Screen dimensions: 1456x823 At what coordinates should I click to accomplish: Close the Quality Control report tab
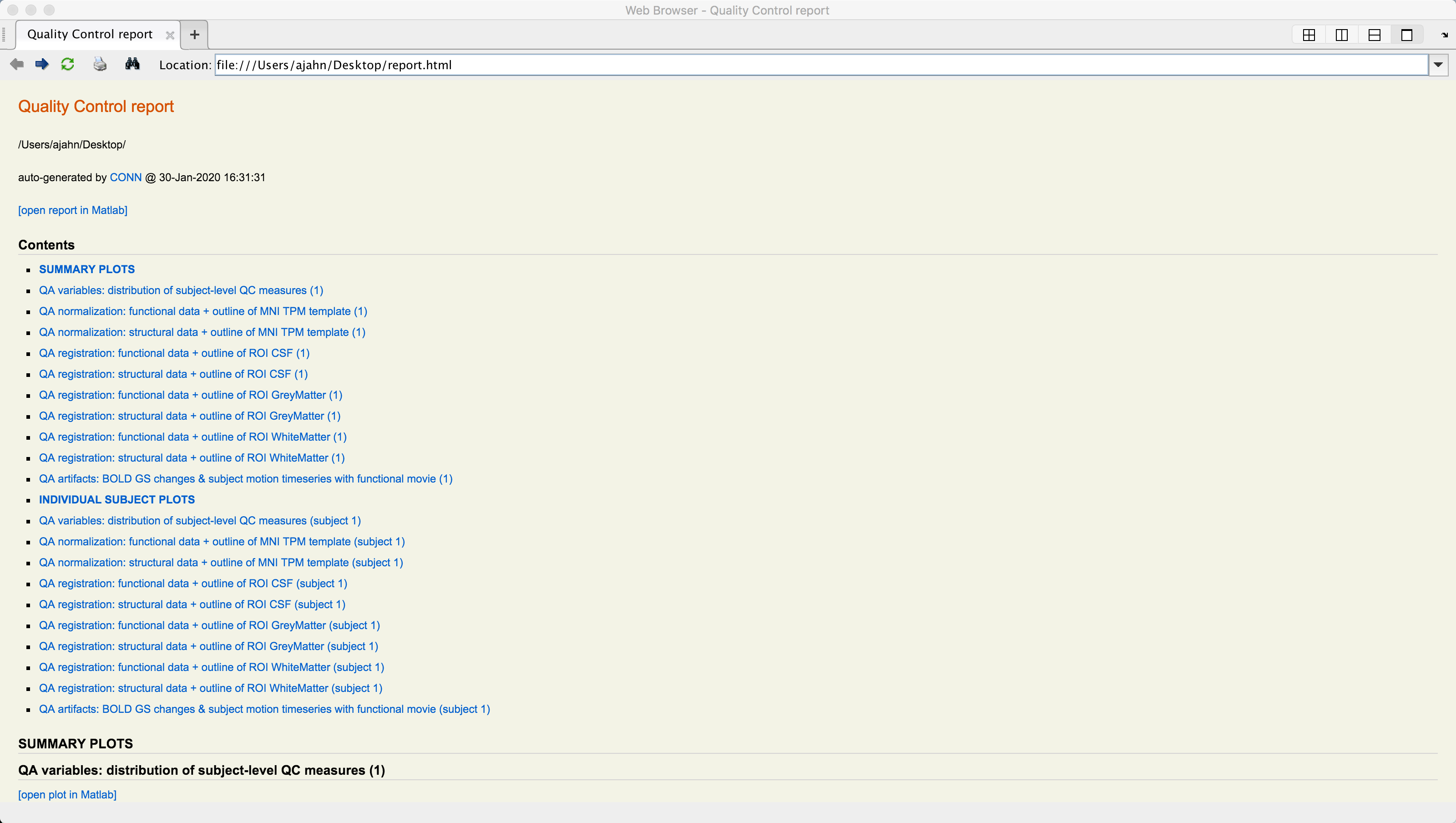pos(170,35)
